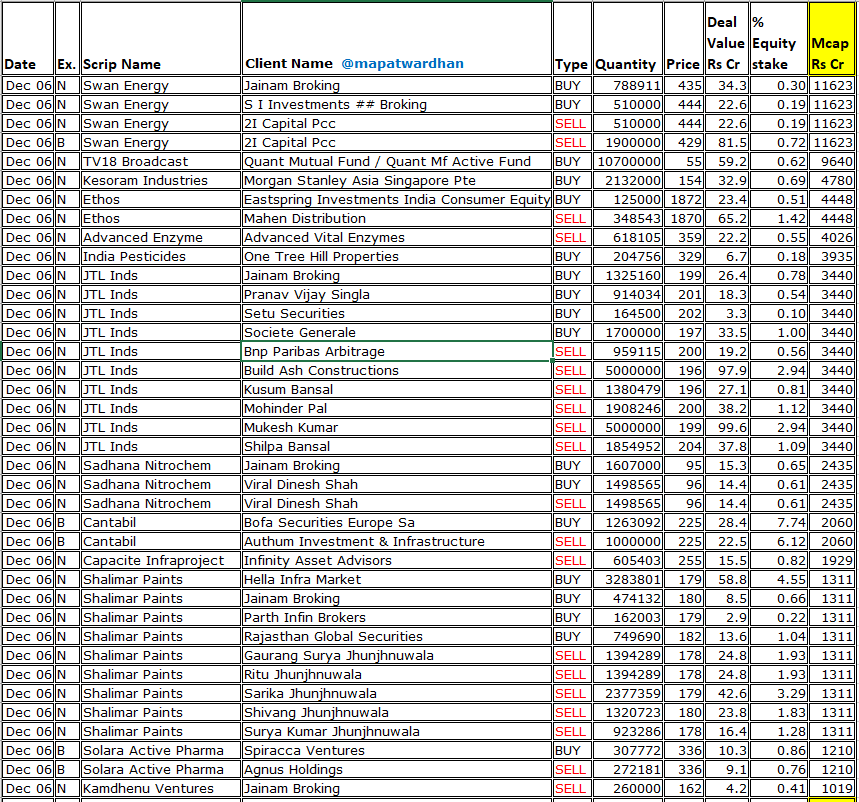859x802 pixels.
Task: Select 'Spiracca Ventures' cell
Action: click(397, 750)
